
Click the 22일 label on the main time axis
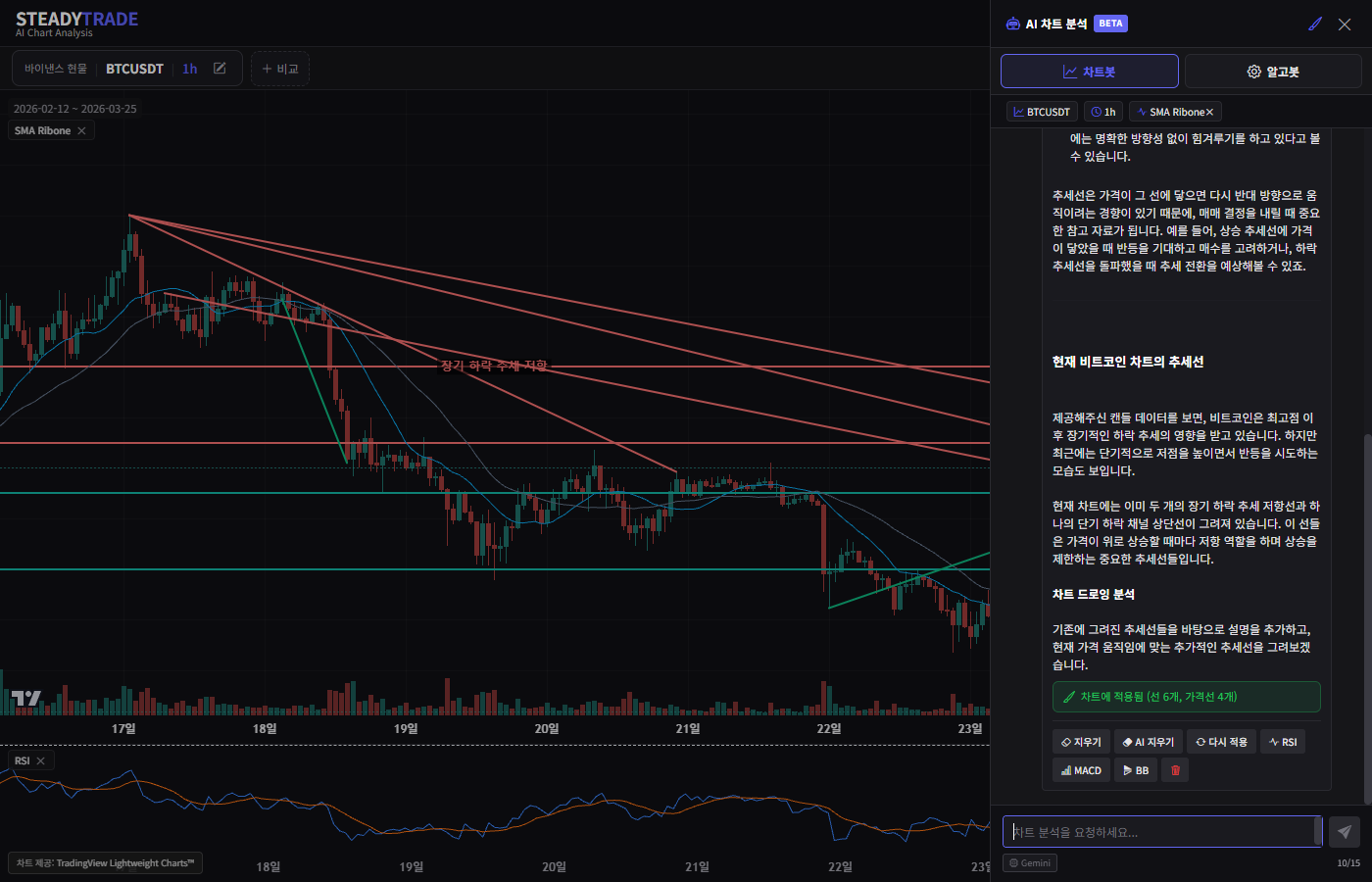829,728
